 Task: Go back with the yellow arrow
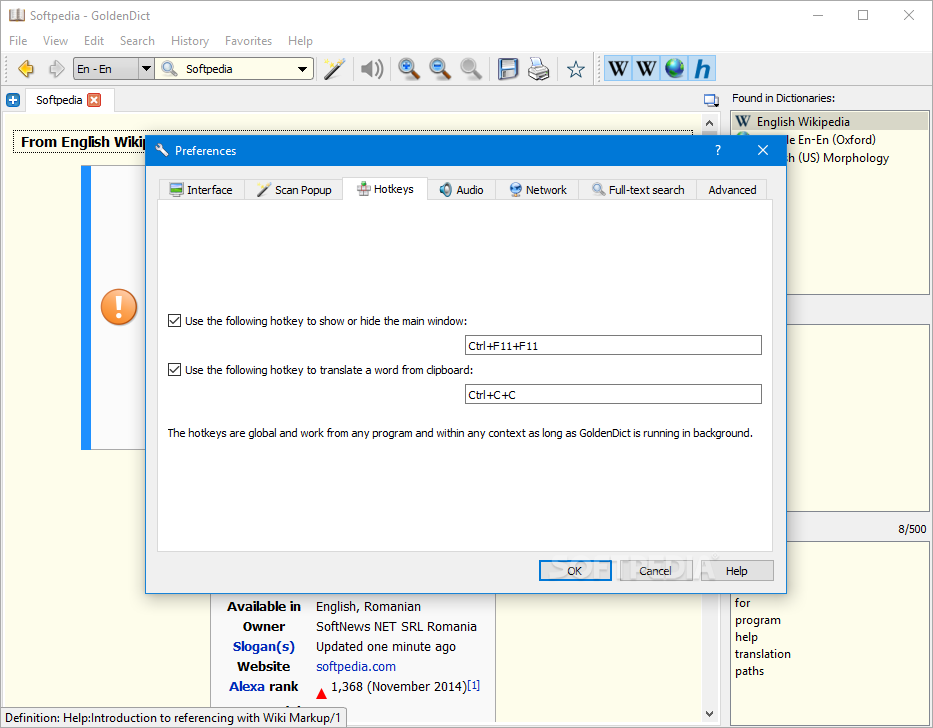[26, 69]
